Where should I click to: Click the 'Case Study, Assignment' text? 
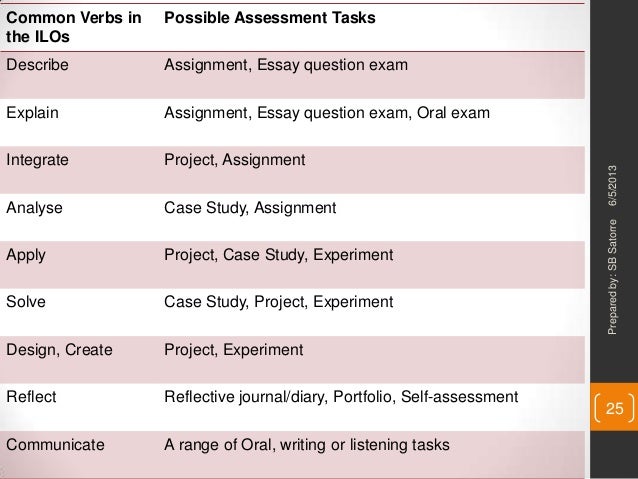point(250,208)
